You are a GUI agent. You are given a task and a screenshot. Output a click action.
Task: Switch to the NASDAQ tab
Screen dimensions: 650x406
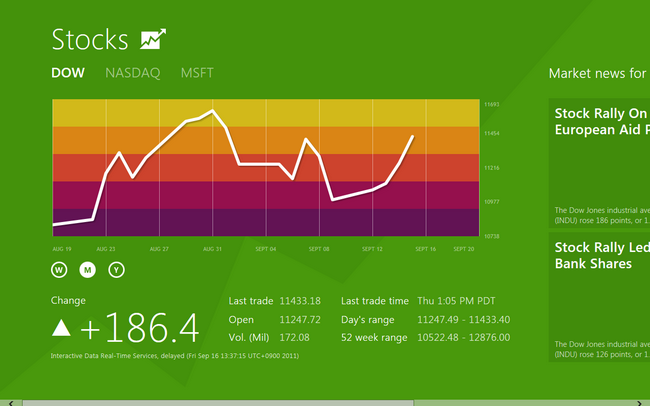coord(133,73)
